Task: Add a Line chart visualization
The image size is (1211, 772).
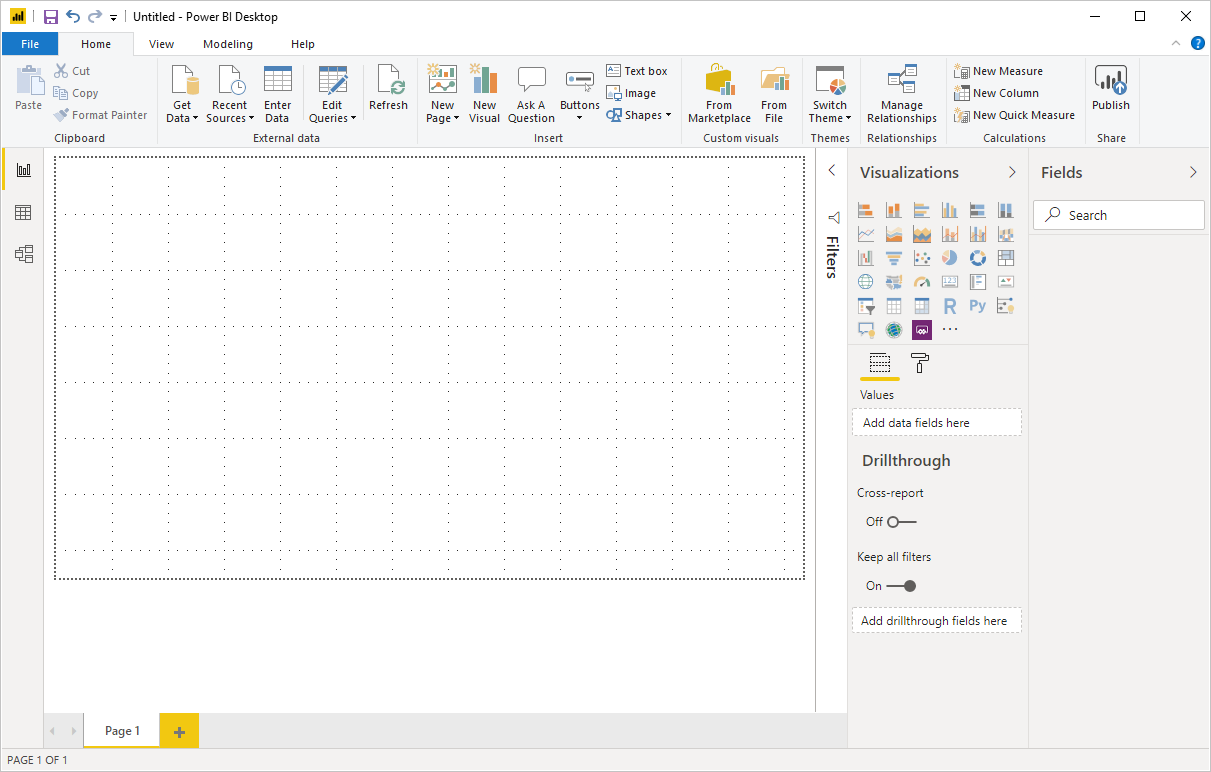Action: [865, 233]
